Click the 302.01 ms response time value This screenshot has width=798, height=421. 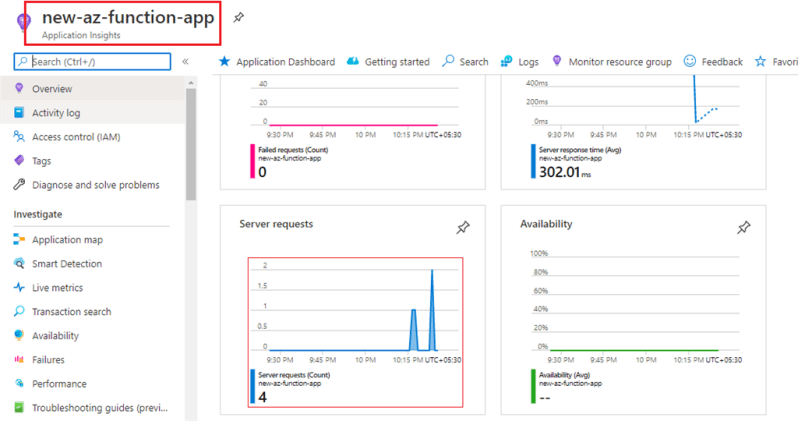click(x=565, y=172)
